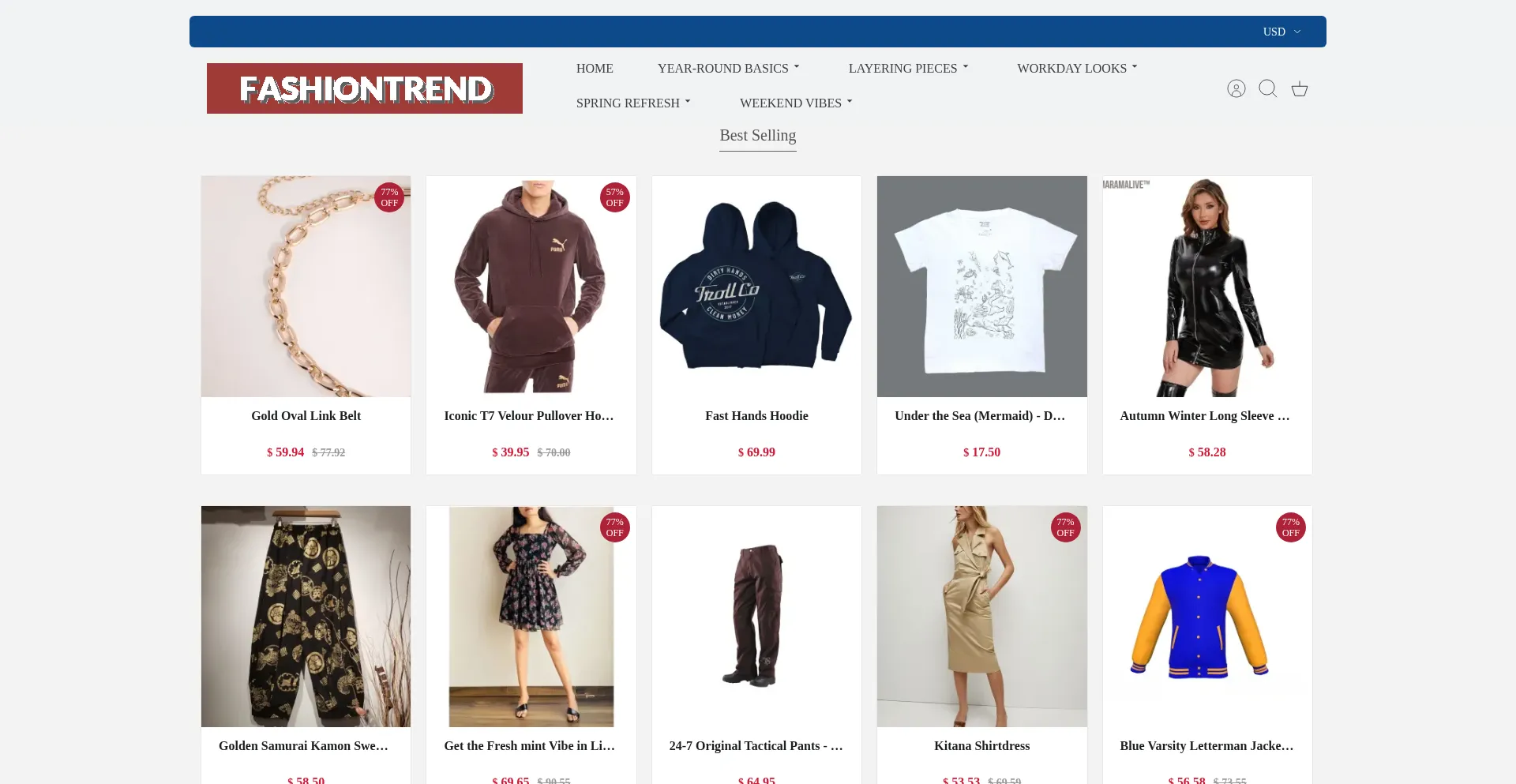Click the $ 69.99 hoodie price
The height and width of the screenshot is (784, 1516).
[x=756, y=452]
